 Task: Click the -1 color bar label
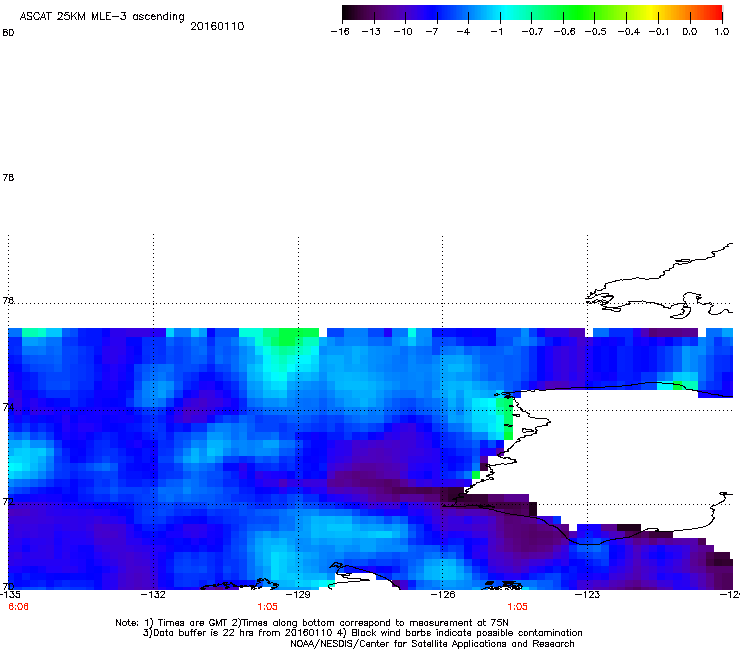click(x=496, y=32)
